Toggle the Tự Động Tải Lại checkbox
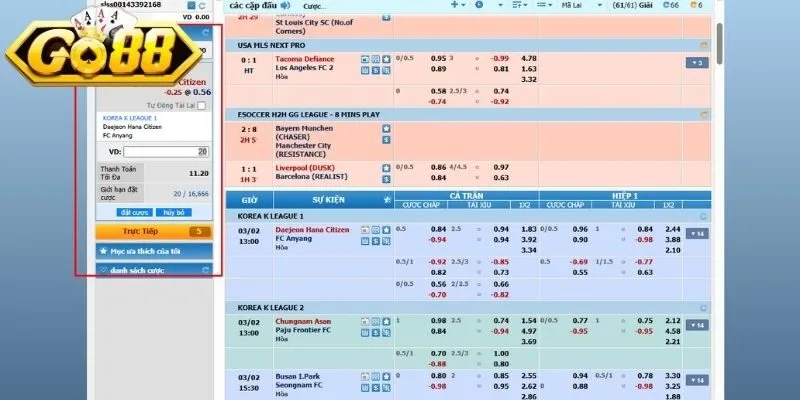This screenshot has height=400, width=800. [x=202, y=105]
